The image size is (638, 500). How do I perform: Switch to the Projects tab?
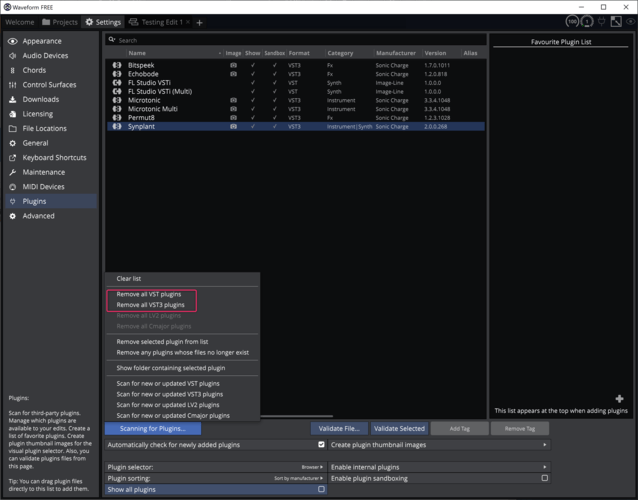pos(60,22)
